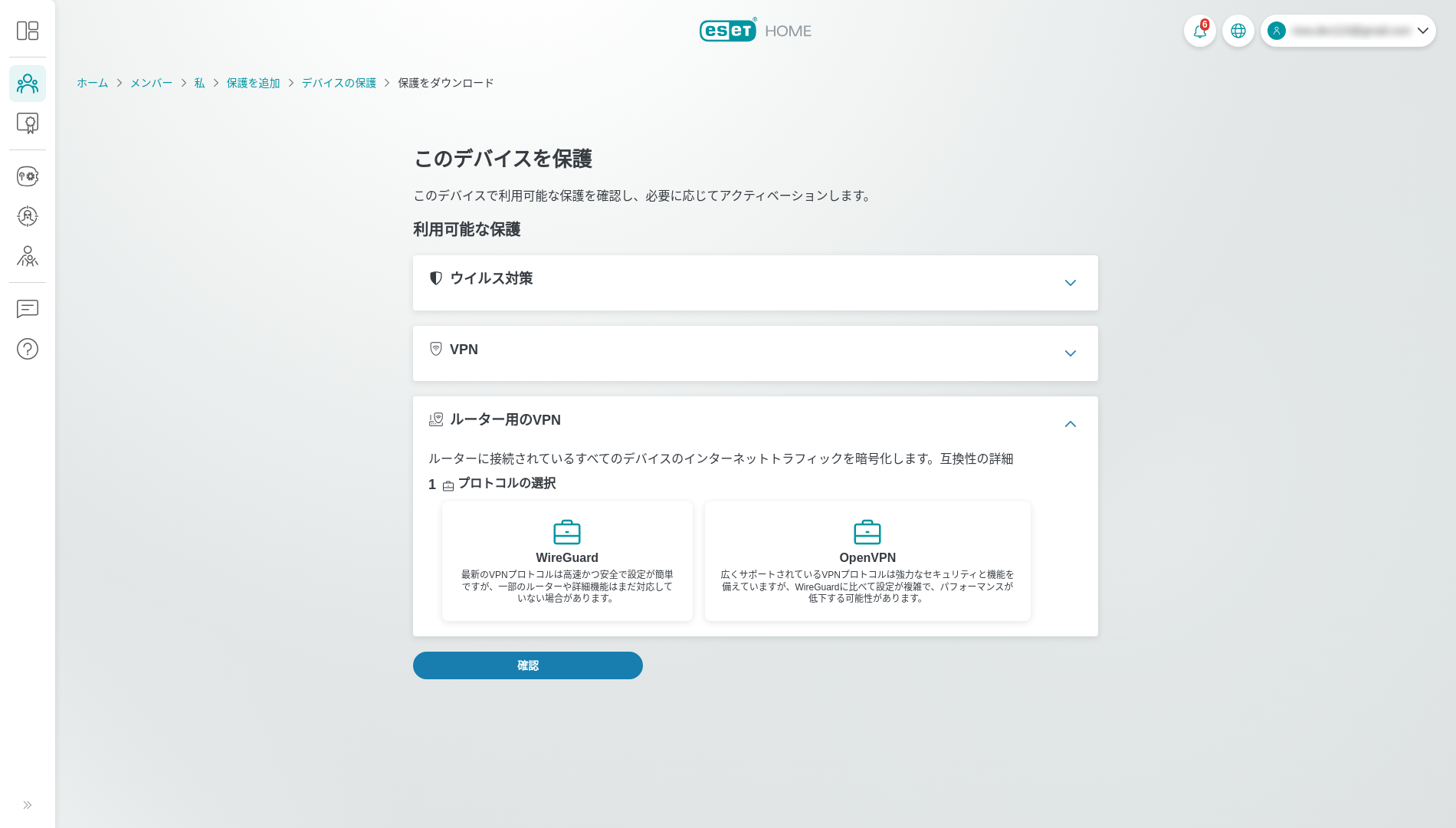Select the members icon in the sidebar
Image resolution: width=1456 pixels, height=828 pixels.
tap(28, 84)
